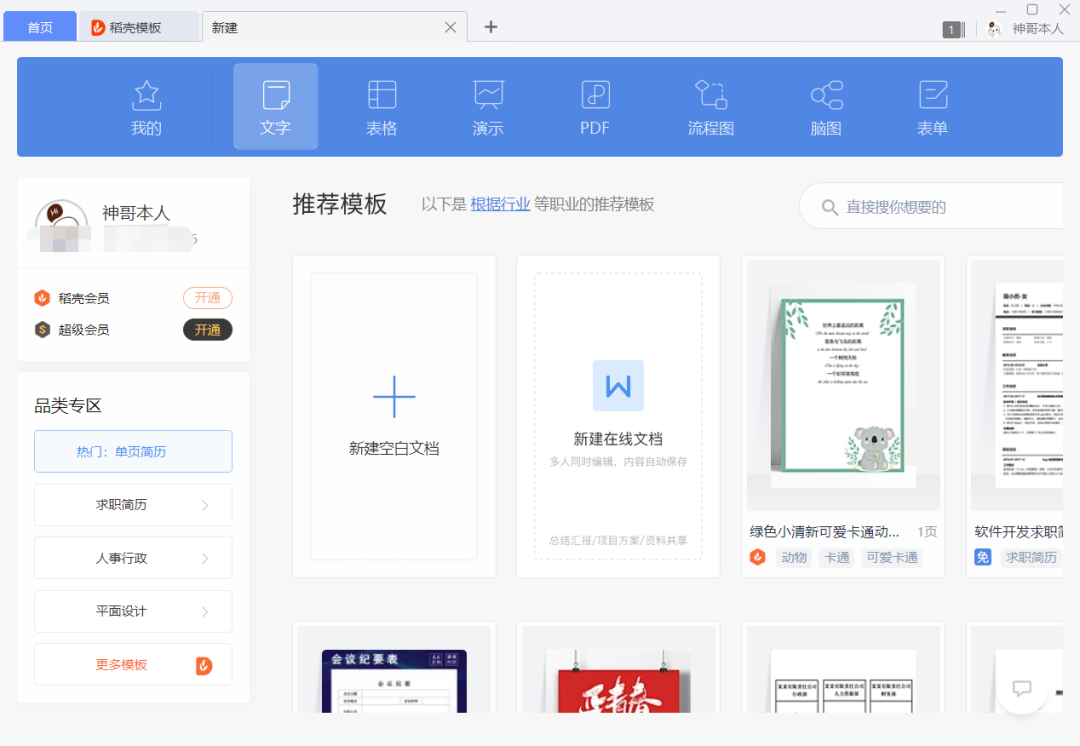The image size is (1080, 746).
Task: Open the 脑图 mind map tool
Action: (826, 106)
